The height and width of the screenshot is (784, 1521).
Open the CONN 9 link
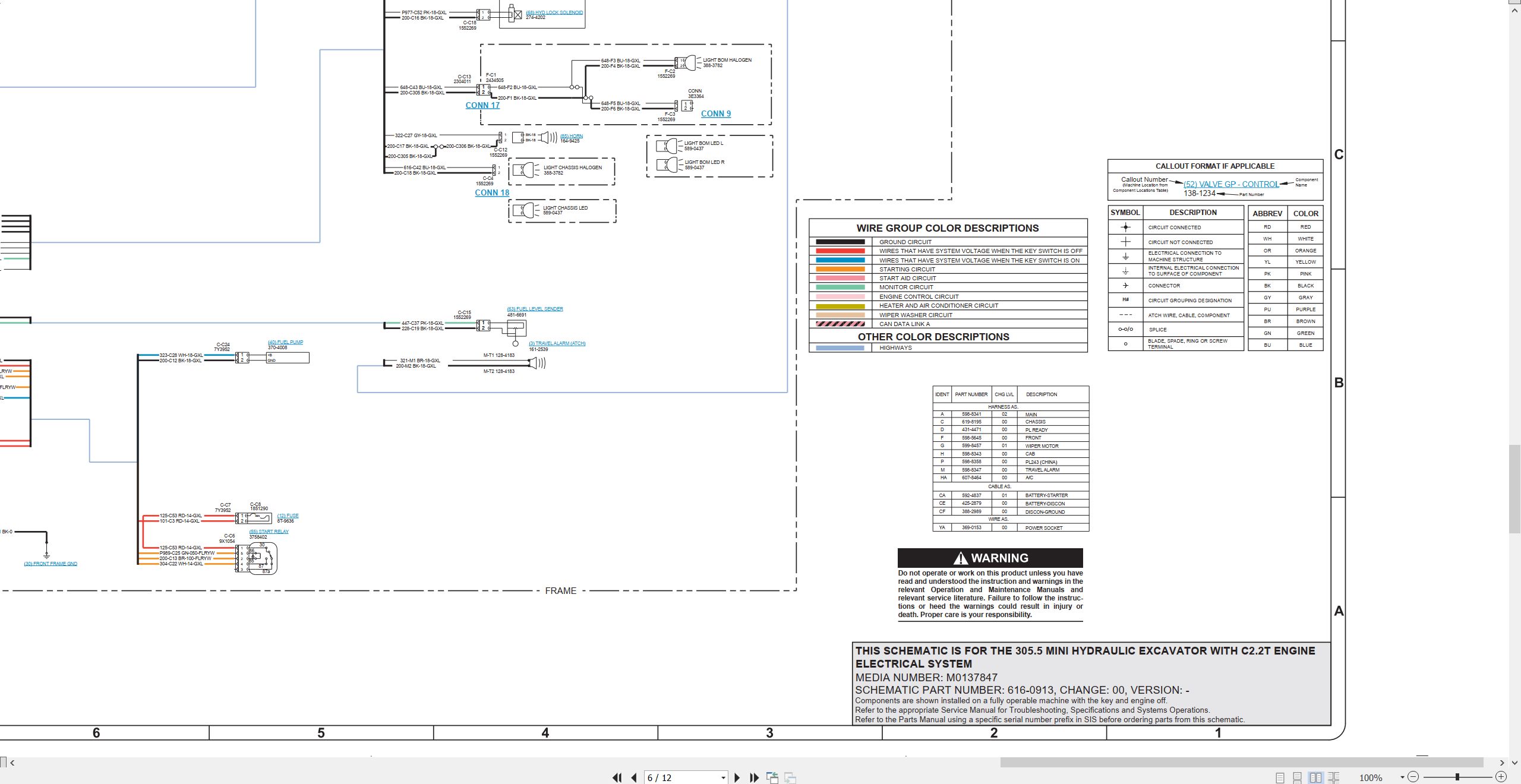pos(716,113)
